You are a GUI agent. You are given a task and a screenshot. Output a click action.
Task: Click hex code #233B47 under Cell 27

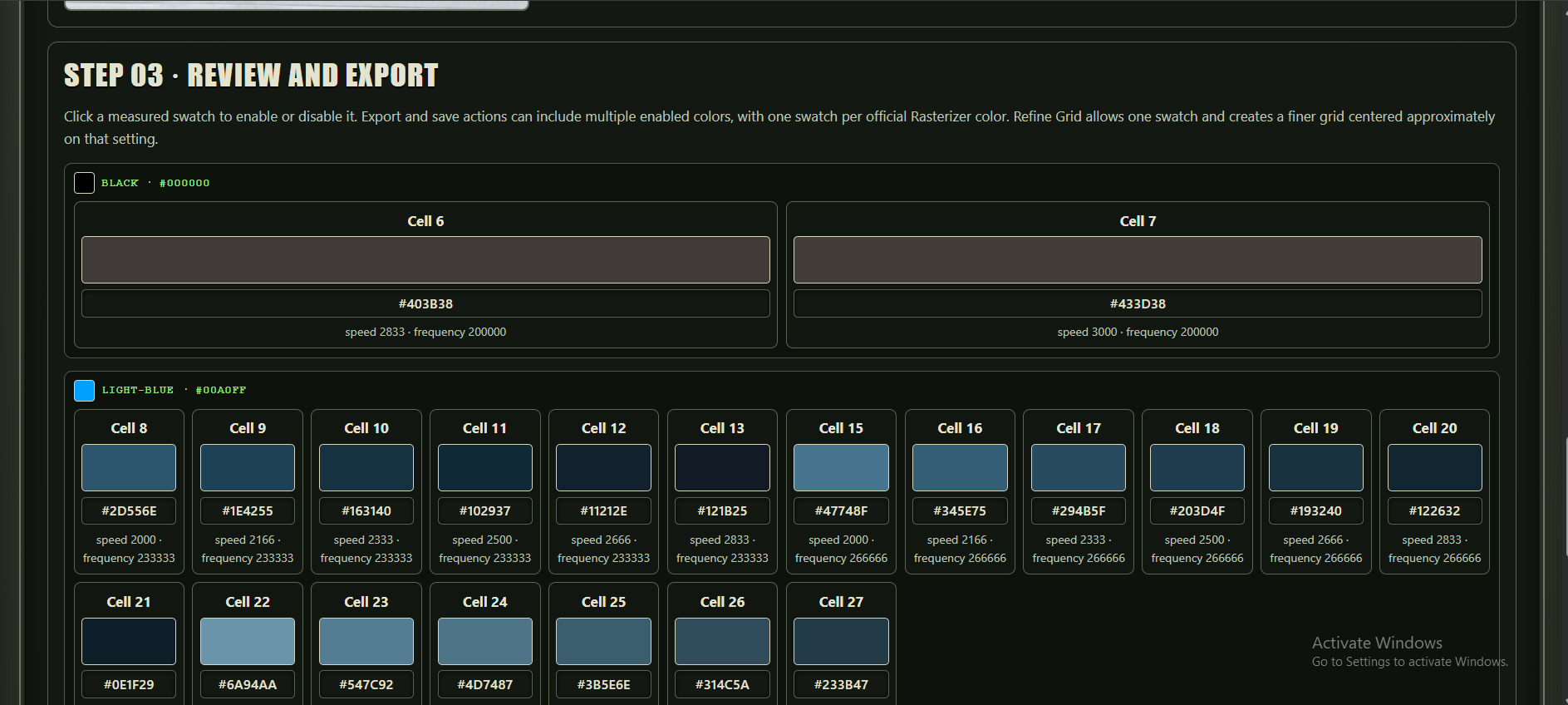[x=841, y=684]
